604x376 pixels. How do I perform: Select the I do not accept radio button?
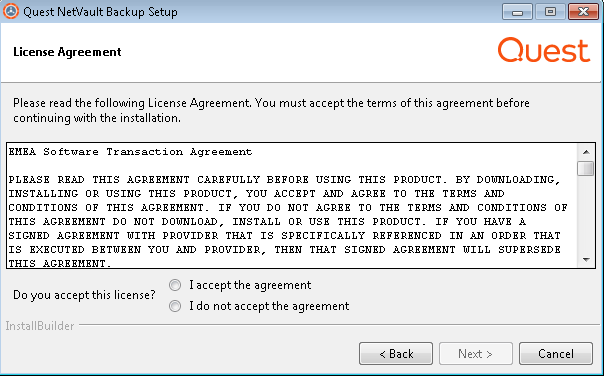pyautogui.click(x=175, y=306)
